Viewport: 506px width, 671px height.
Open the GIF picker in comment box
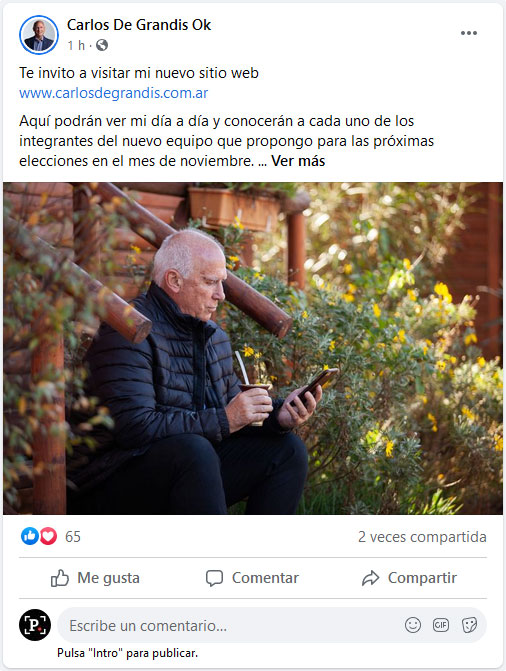[441, 625]
